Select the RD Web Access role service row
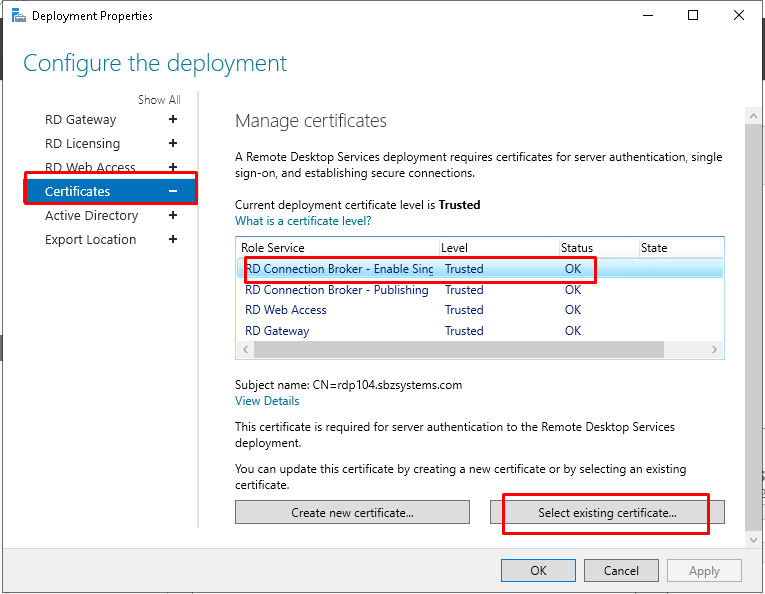This screenshot has height=594, width=765. click(x=286, y=310)
